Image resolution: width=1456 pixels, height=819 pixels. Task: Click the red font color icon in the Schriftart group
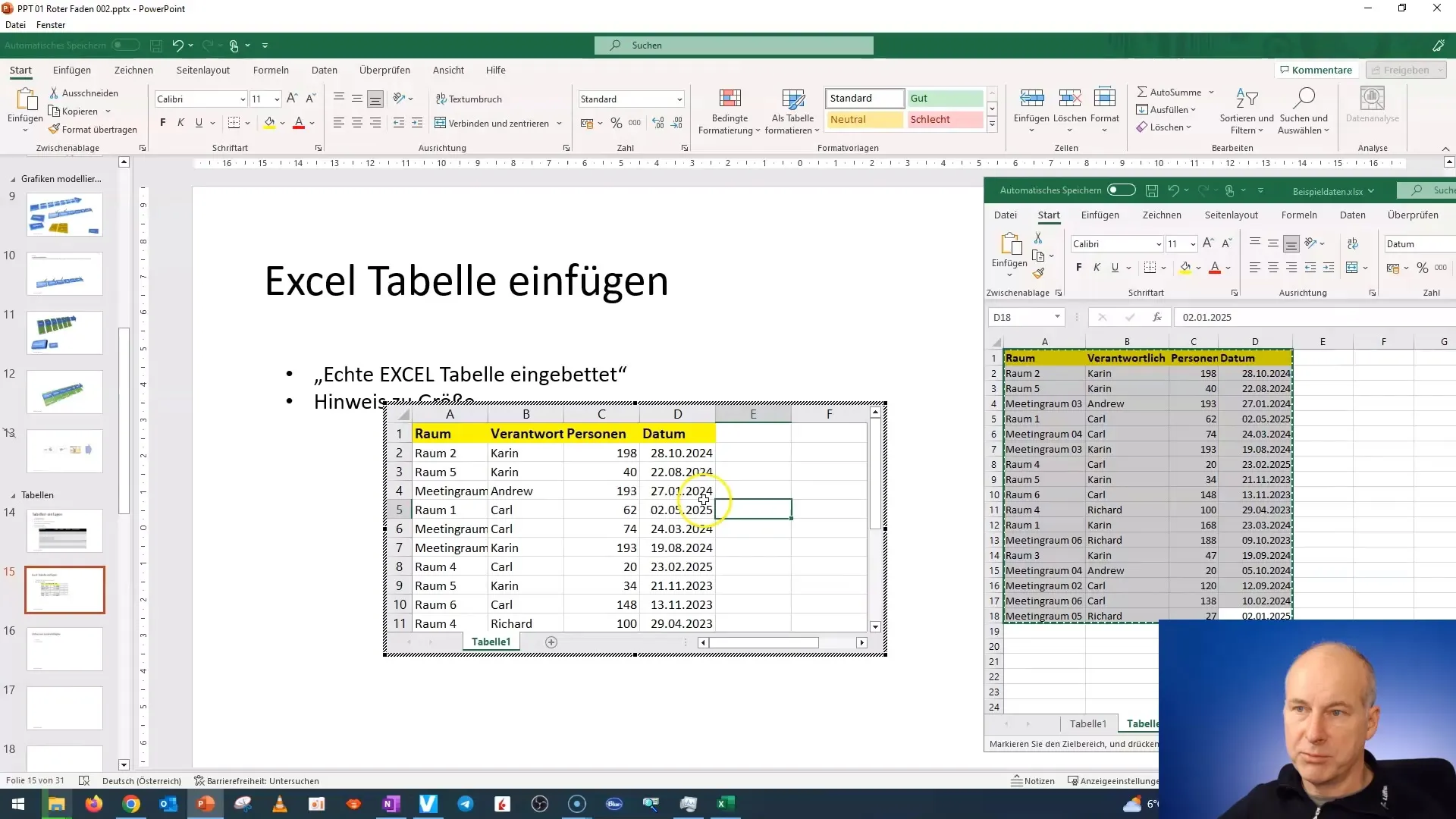pos(299,123)
